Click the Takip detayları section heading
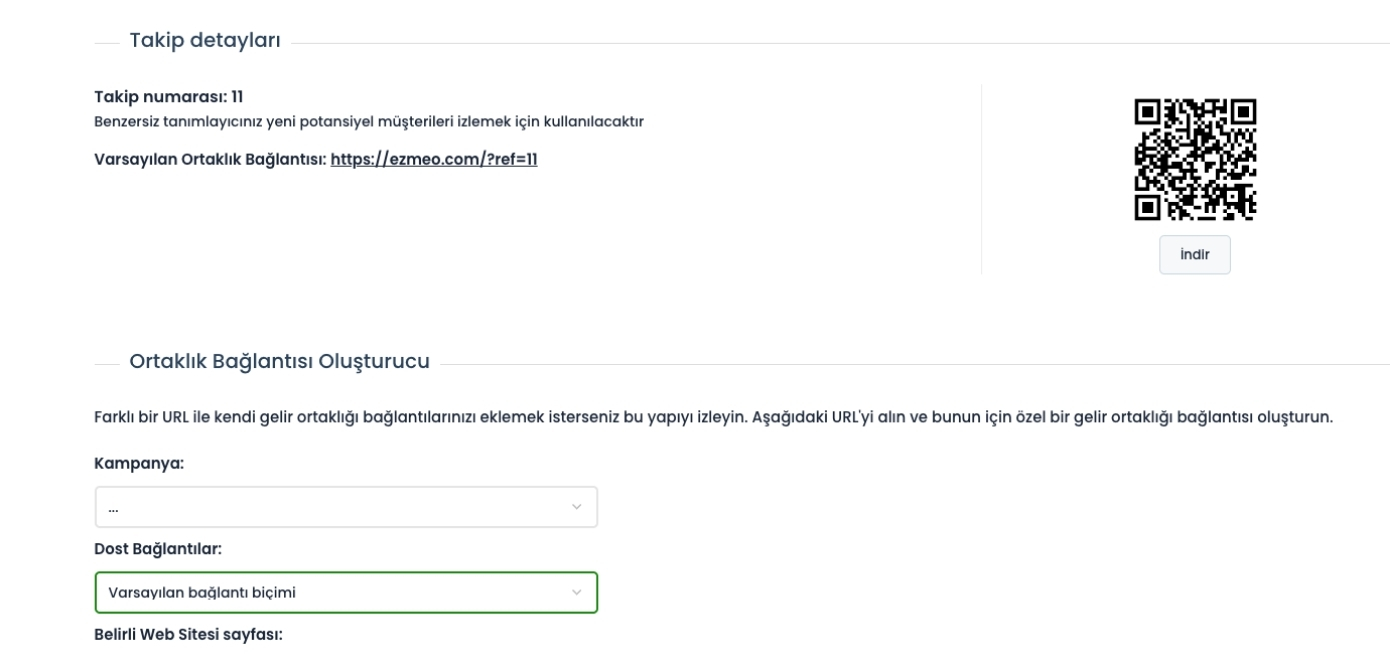The width and height of the screenshot is (1390, 654). 205,40
